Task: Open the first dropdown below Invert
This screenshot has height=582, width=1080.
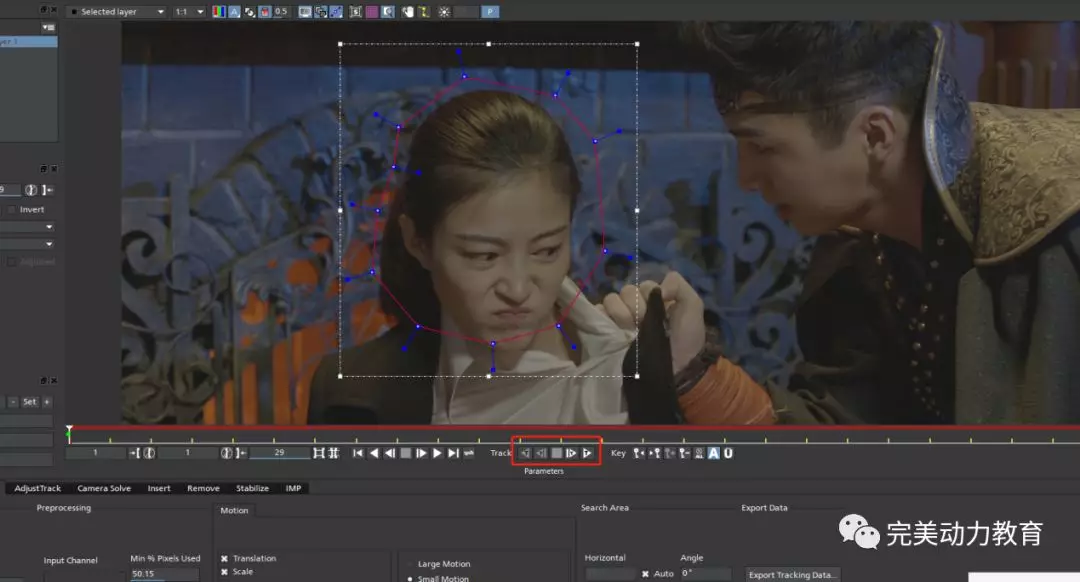Action: coord(28,227)
